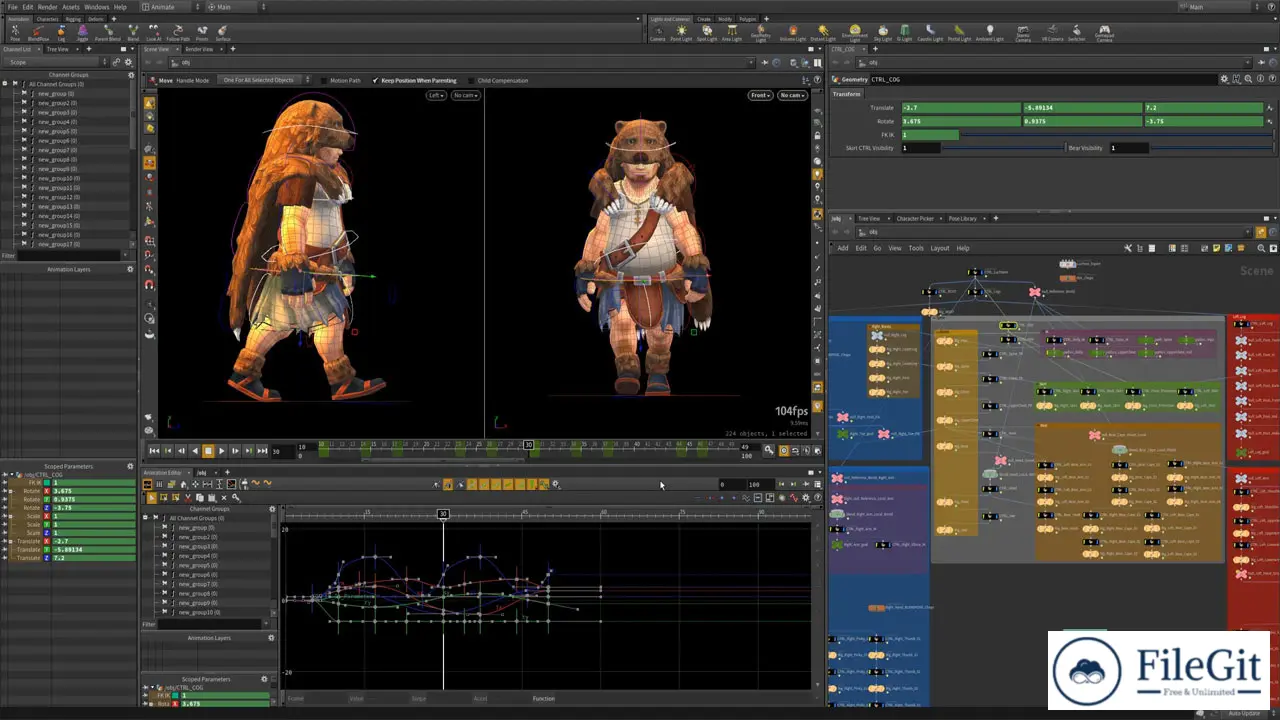Add a Distant Light from the shelf

click(x=823, y=33)
